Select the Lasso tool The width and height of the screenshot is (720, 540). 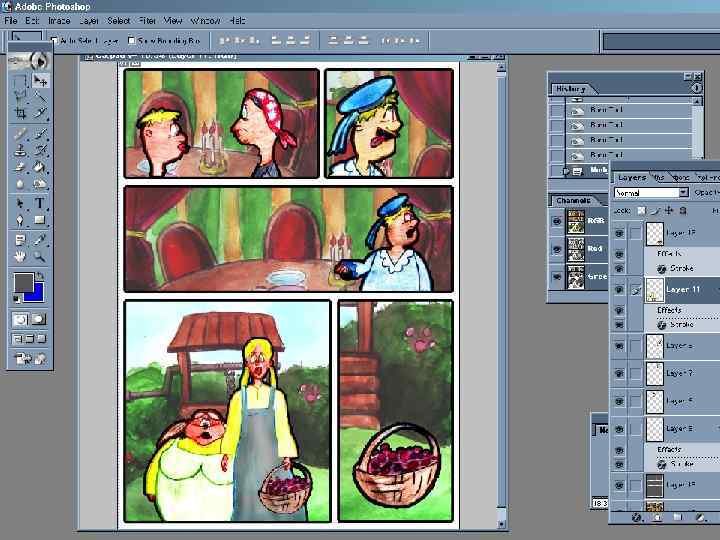pos(20,97)
